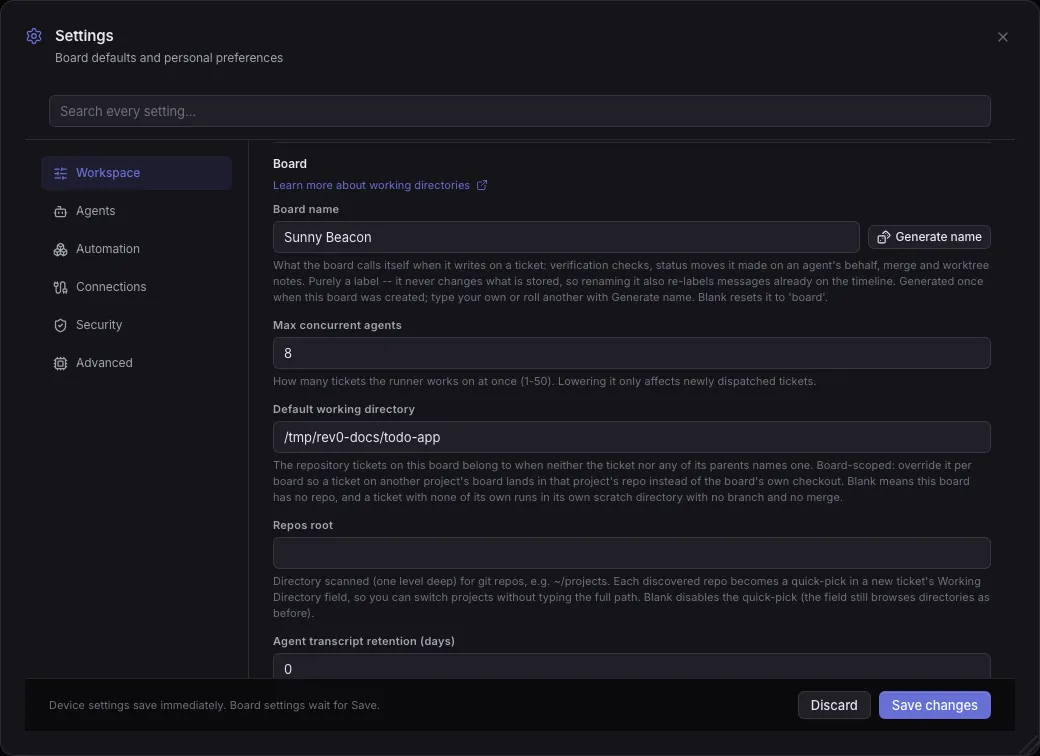The image size is (1040, 756).
Task: Click the Repos root label
Action: point(302,525)
